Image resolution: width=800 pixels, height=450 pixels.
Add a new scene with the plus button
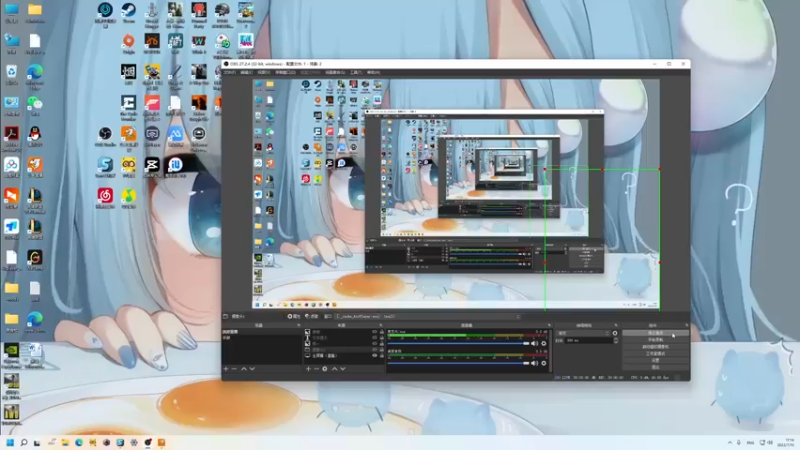coord(226,368)
